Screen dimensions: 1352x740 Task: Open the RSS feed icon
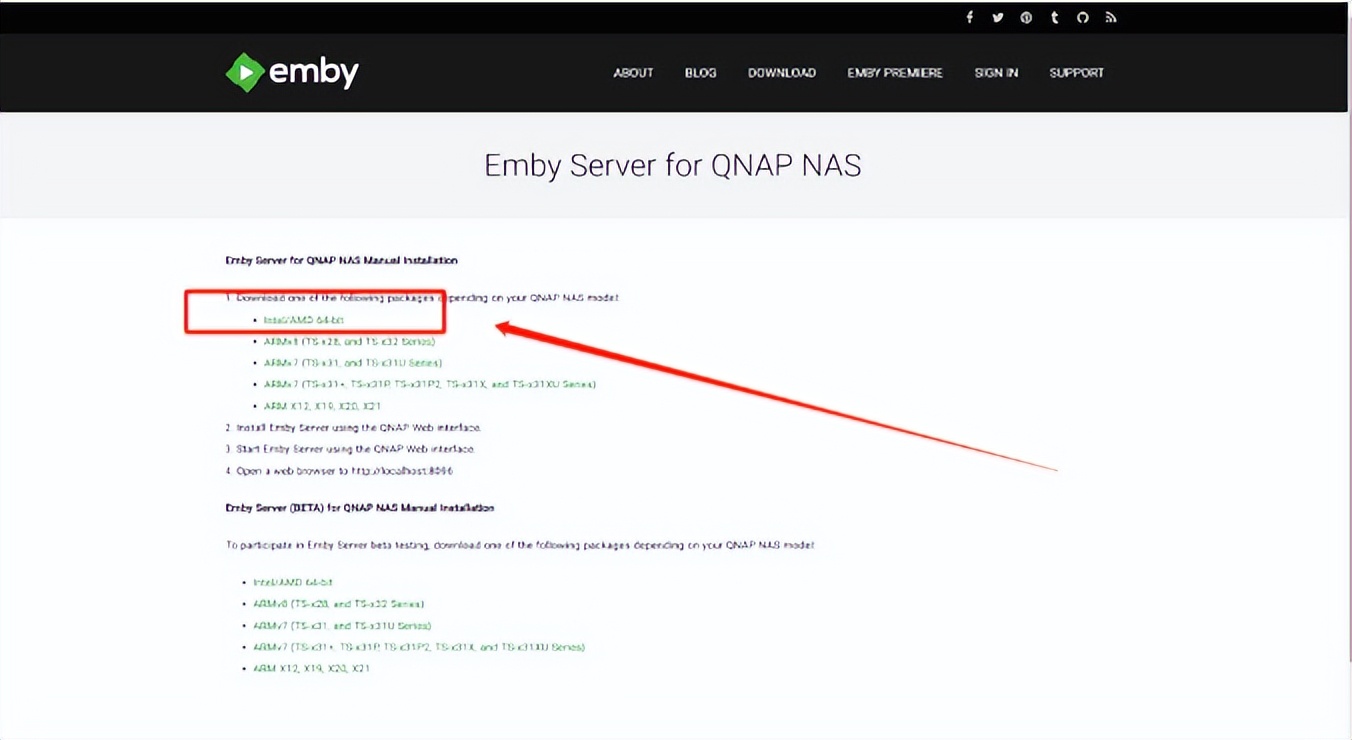(1111, 18)
